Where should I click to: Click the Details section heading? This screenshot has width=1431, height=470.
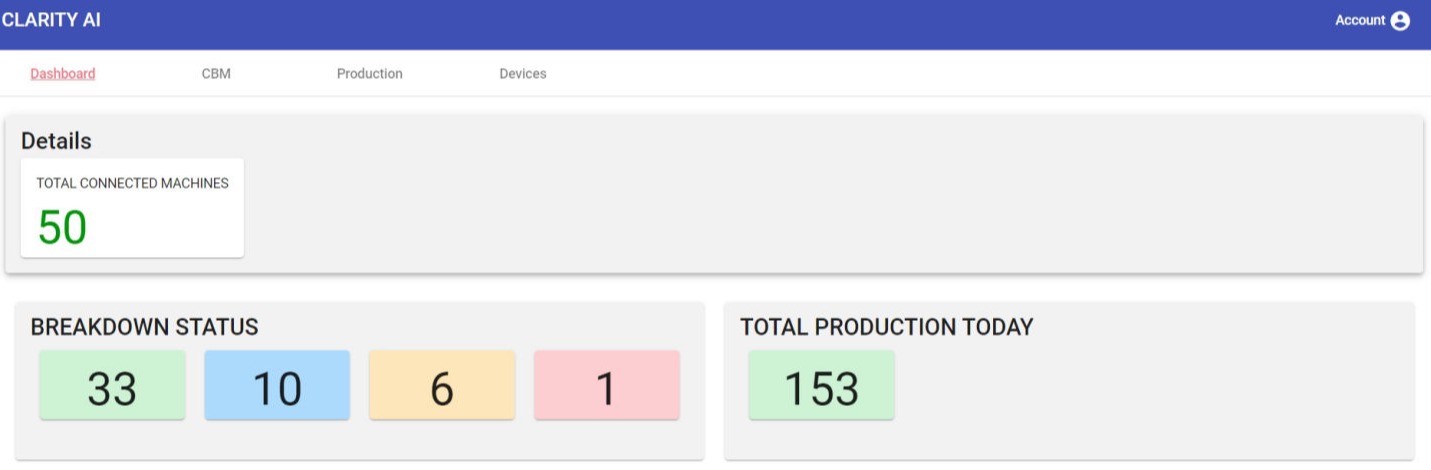[56, 141]
